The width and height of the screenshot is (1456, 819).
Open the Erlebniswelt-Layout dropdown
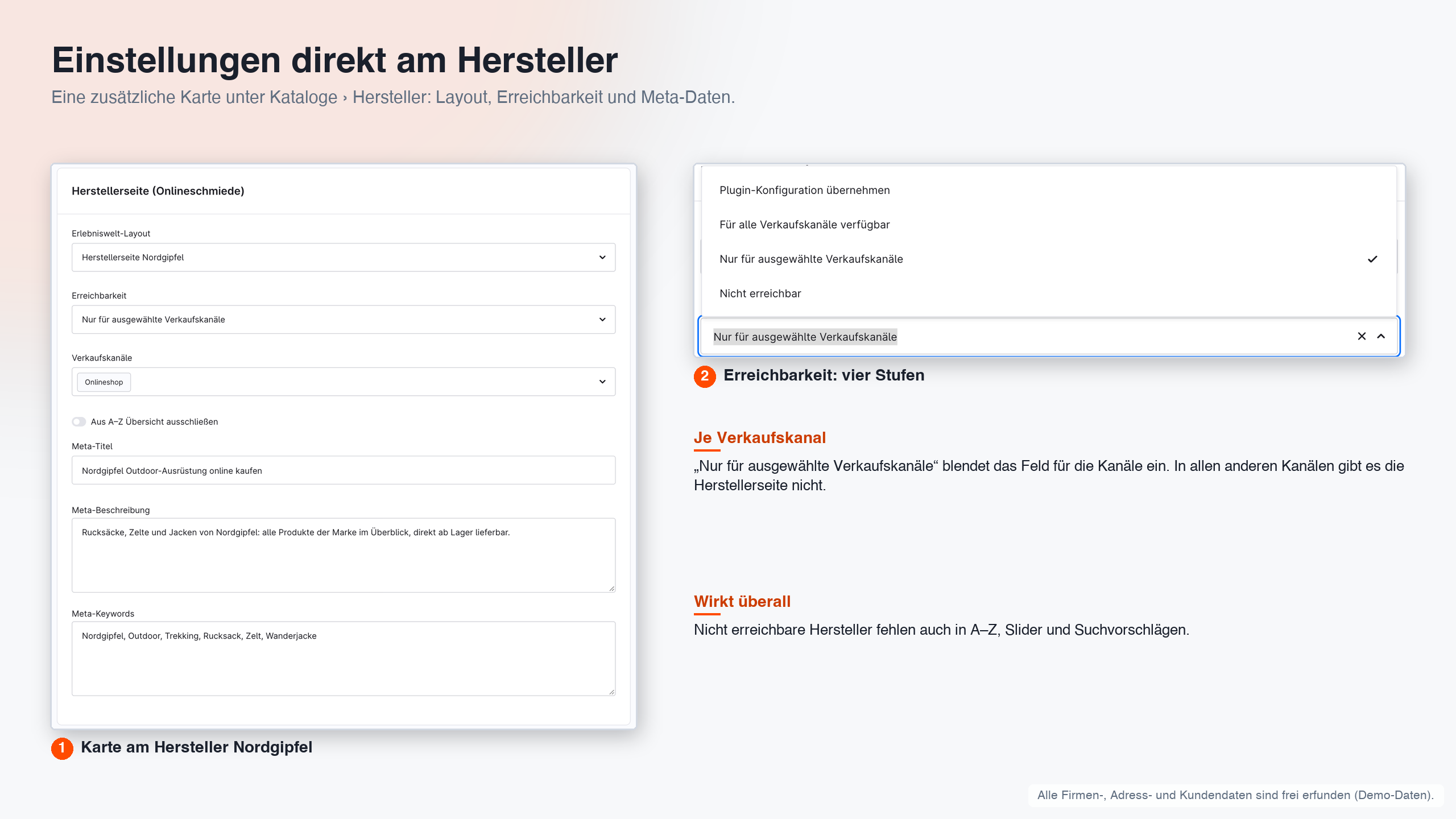344,258
